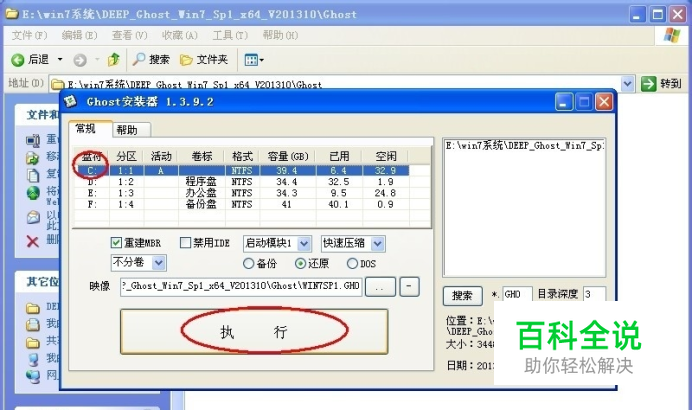
Task: Minimize the Ghost installer window
Action: pos(564,102)
